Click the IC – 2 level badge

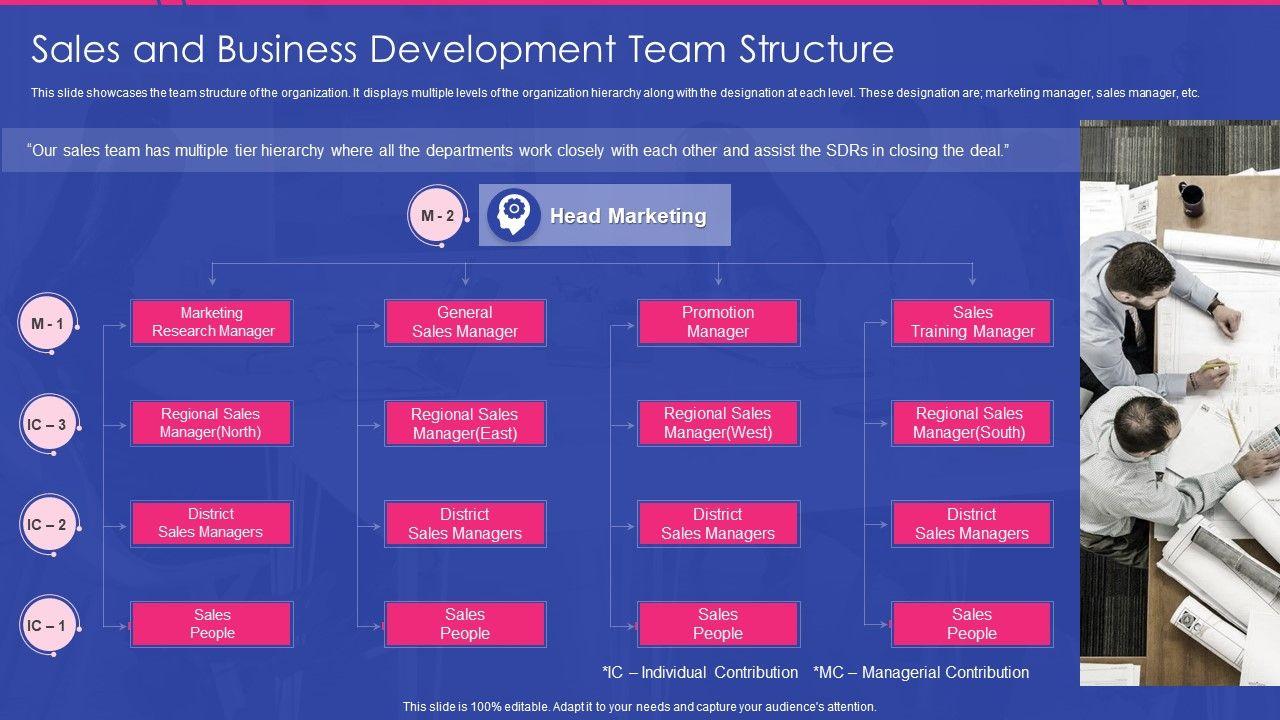[47, 525]
